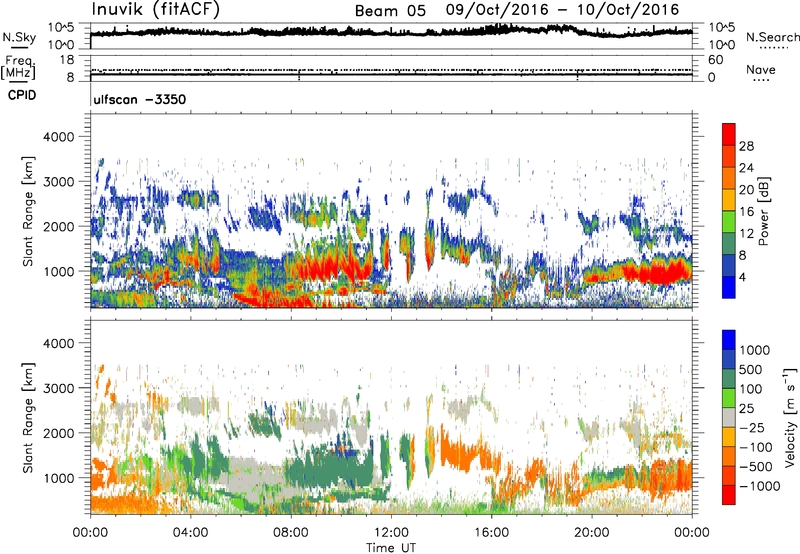Pick the red bottom segment of the velocity color bar
This screenshot has height=554, width=800.
click(729, 495)
